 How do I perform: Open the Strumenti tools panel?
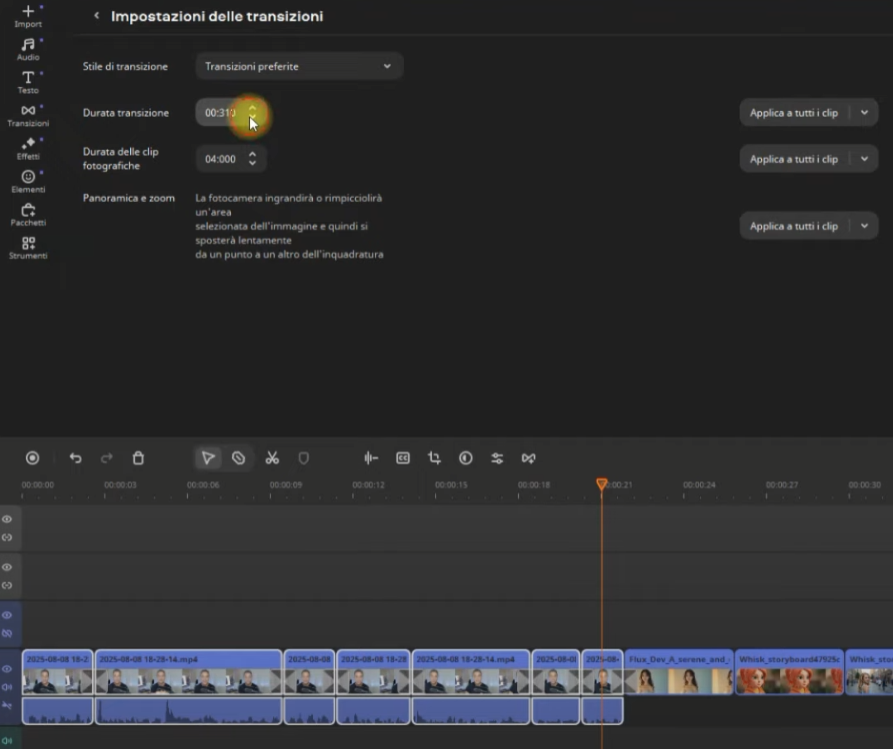pyautogui.click(x=28, y=247)
